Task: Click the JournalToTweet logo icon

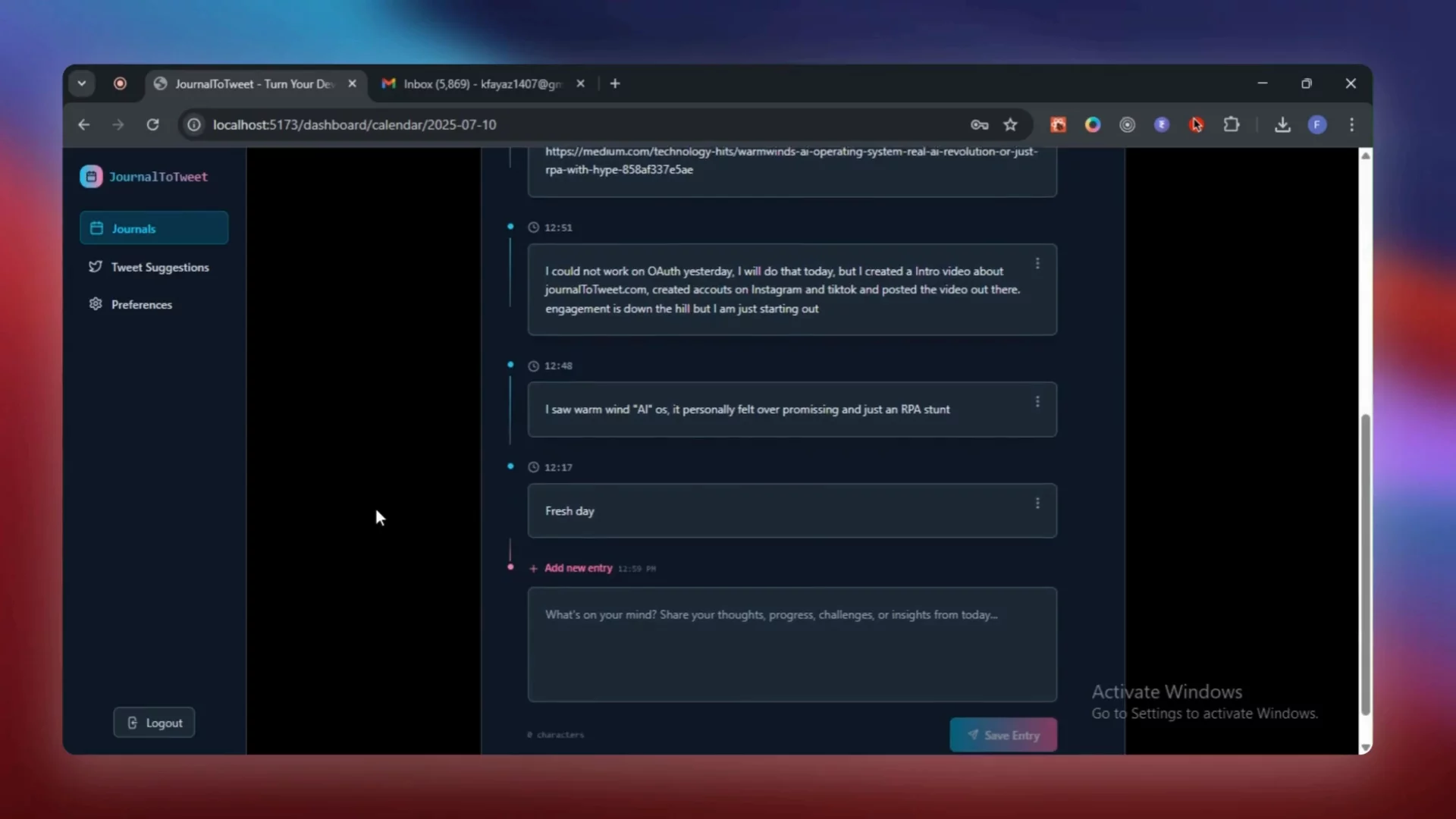Action: click(x=91, y=177)
